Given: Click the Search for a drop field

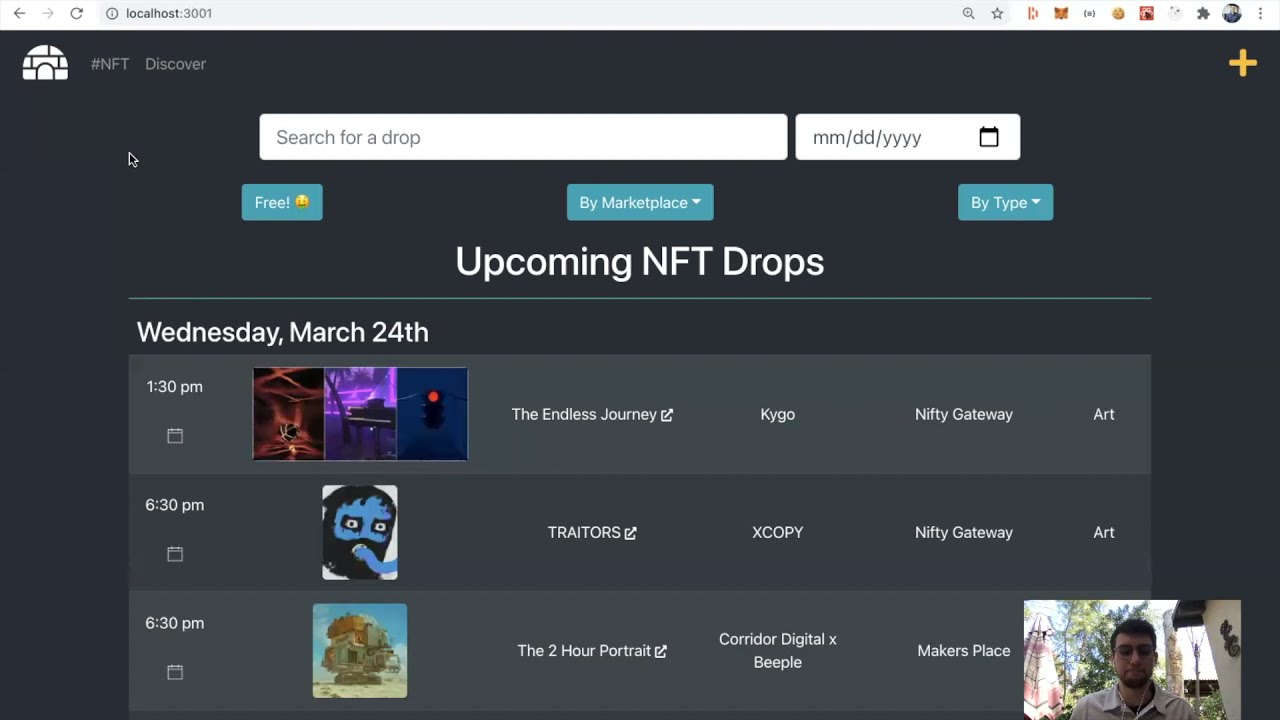Looking at the screenshot, I should tap(523, 137).
